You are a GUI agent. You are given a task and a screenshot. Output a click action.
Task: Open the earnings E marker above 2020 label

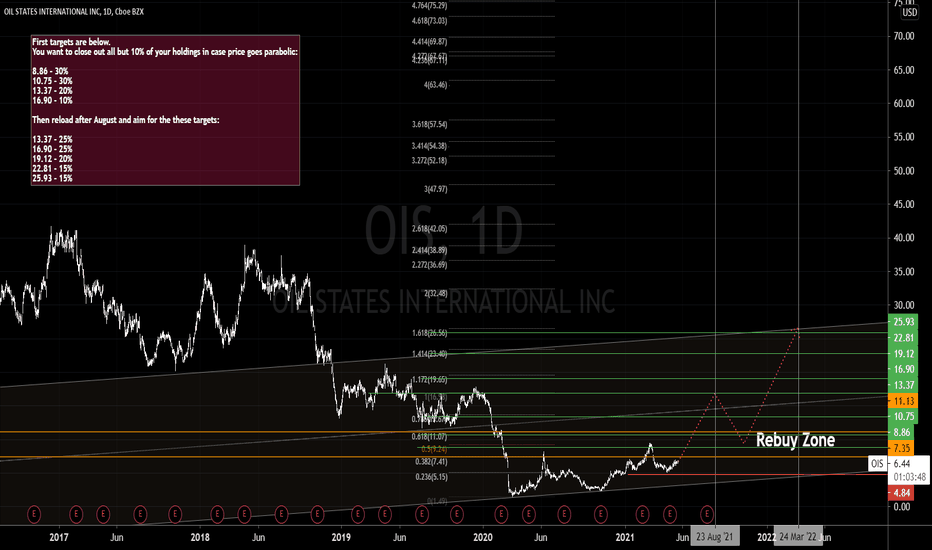pos(501,514)
